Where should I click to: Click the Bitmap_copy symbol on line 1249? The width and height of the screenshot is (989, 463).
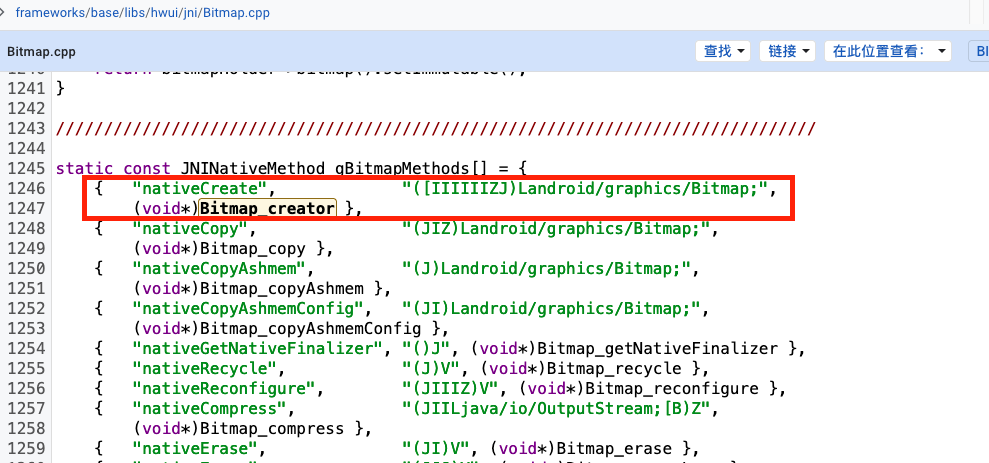[x=252, y=249]
